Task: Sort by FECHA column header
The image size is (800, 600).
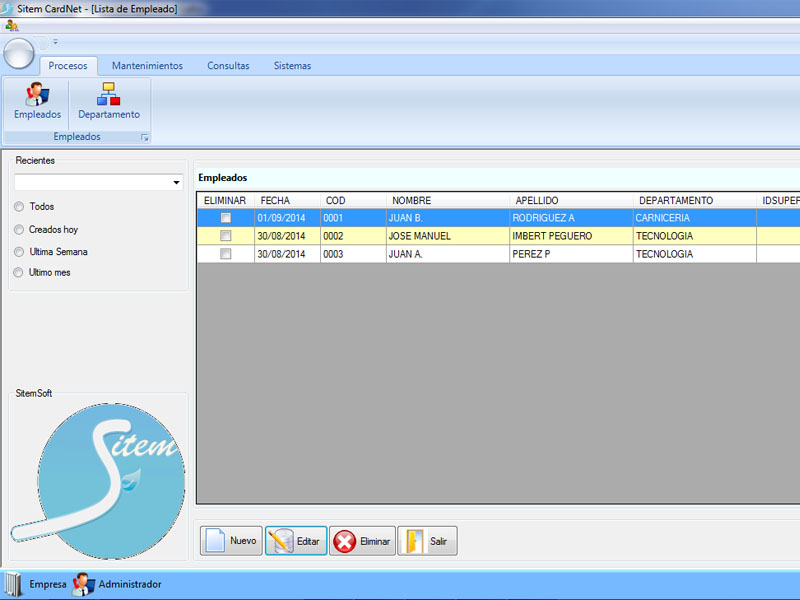Action: (287, 201)
